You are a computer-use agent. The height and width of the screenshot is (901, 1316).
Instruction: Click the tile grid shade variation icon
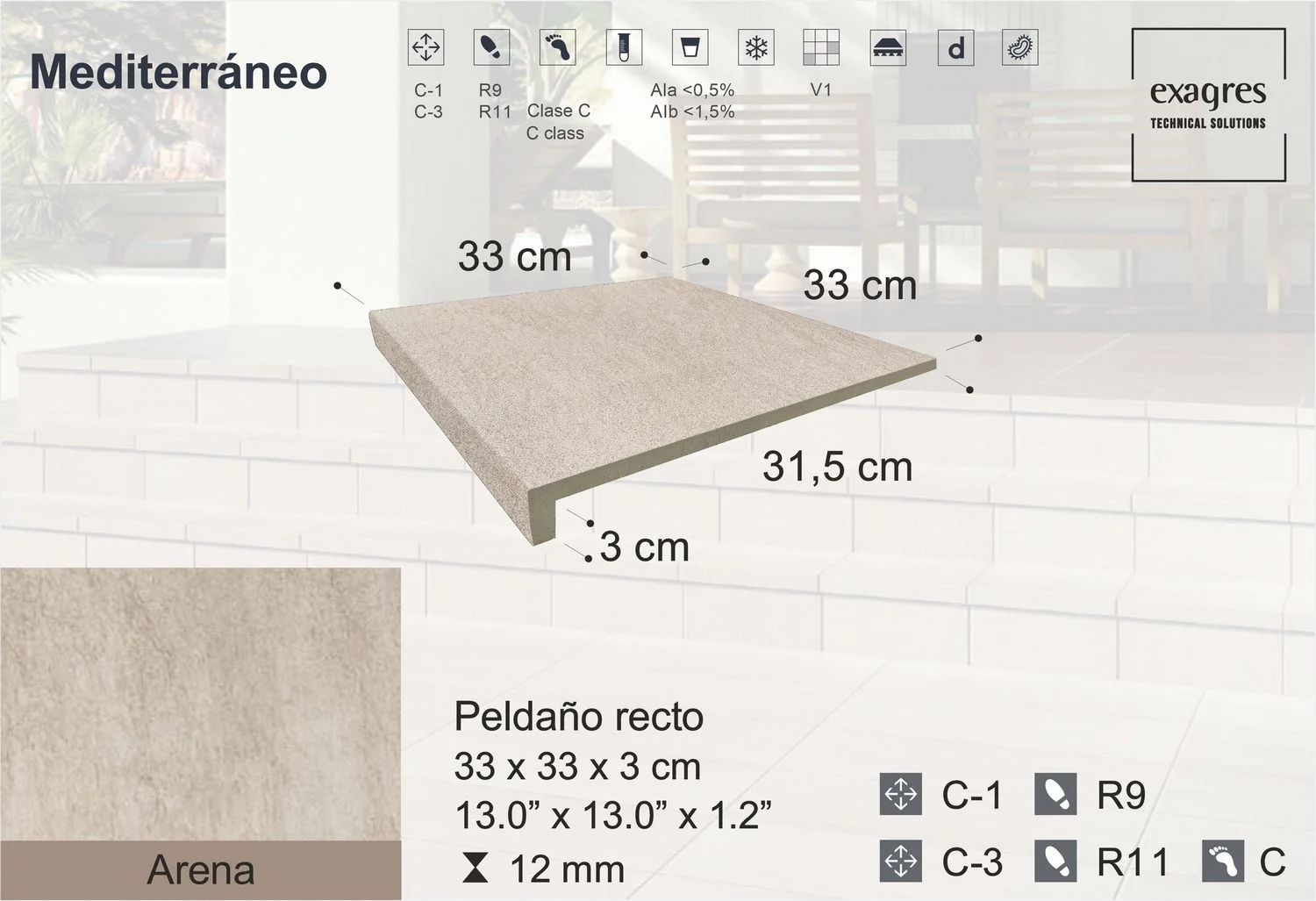point(821,47)
